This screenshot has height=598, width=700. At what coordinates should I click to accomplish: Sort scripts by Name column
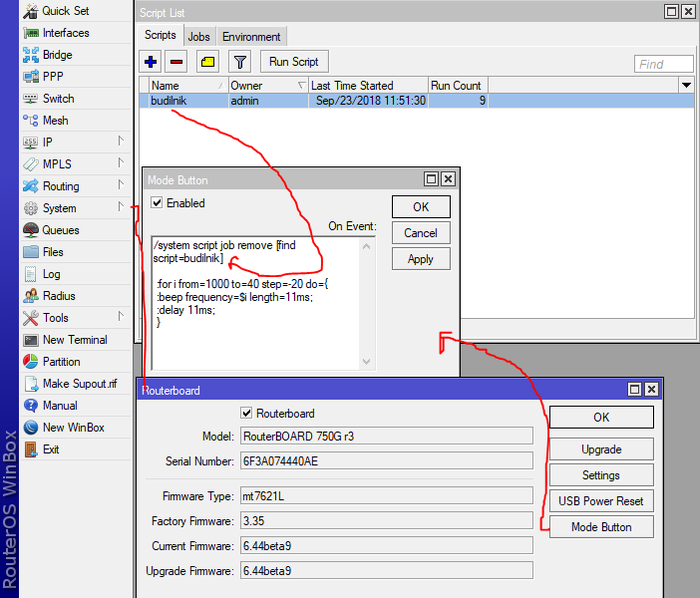(188, 85)
